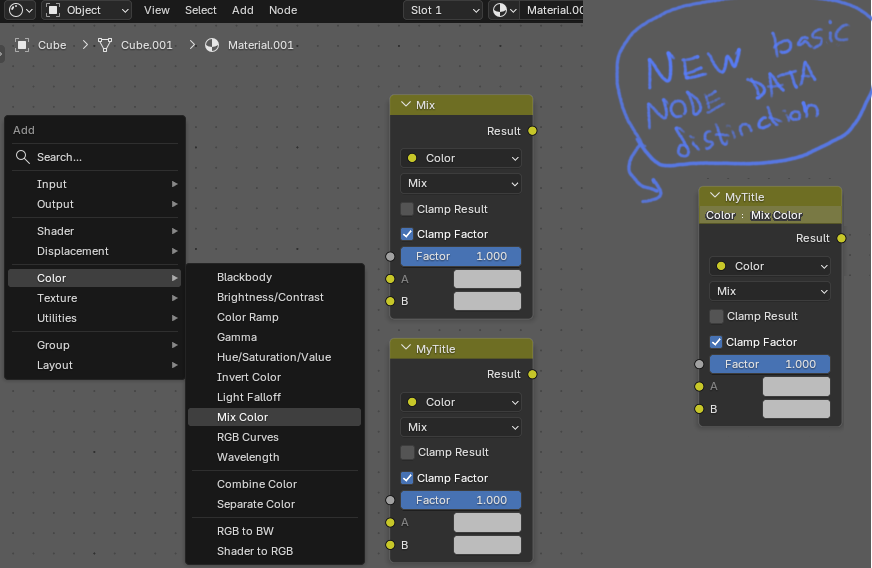Open Mix blend dropdown on middle MyTitle node

tap(461, 427)
